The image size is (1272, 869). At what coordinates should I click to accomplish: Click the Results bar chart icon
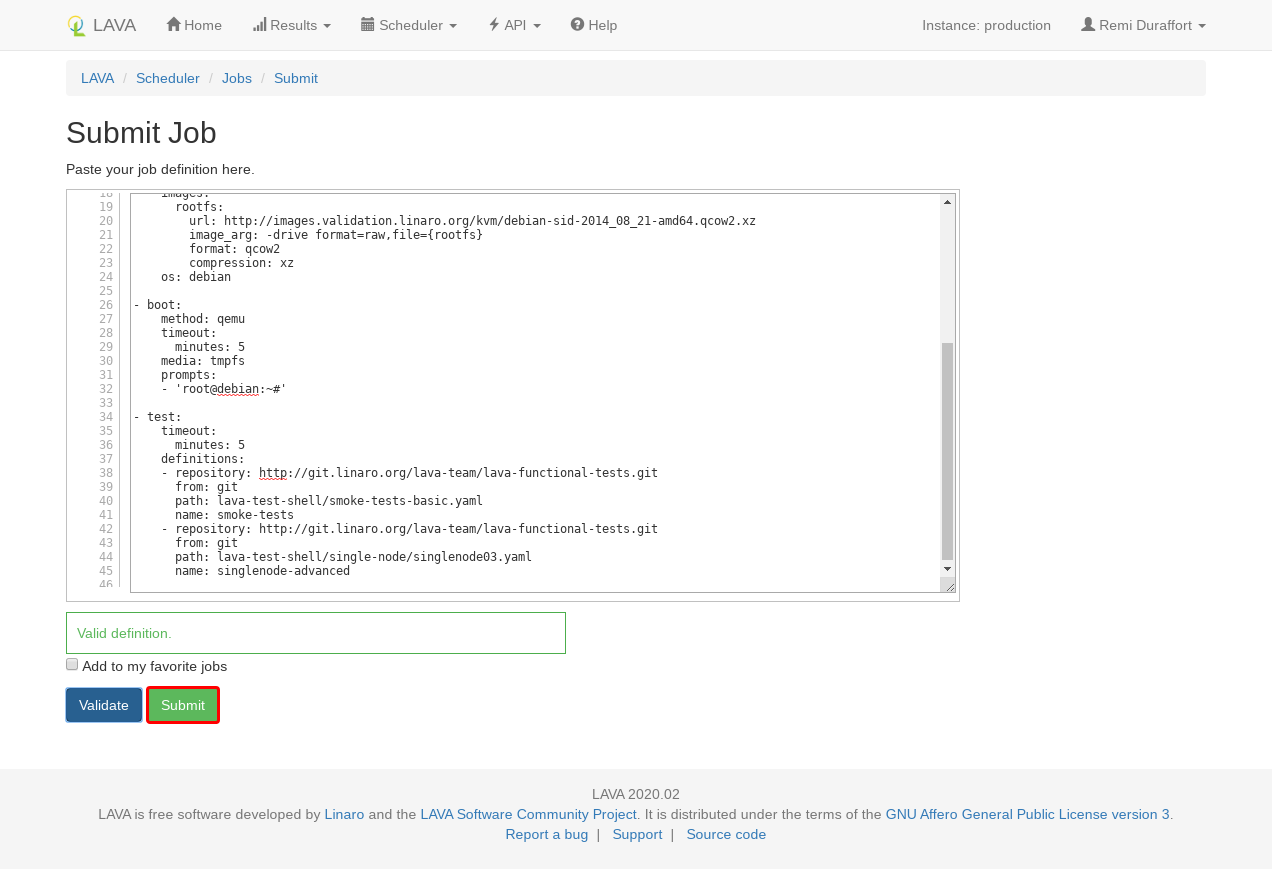point(260,25)
